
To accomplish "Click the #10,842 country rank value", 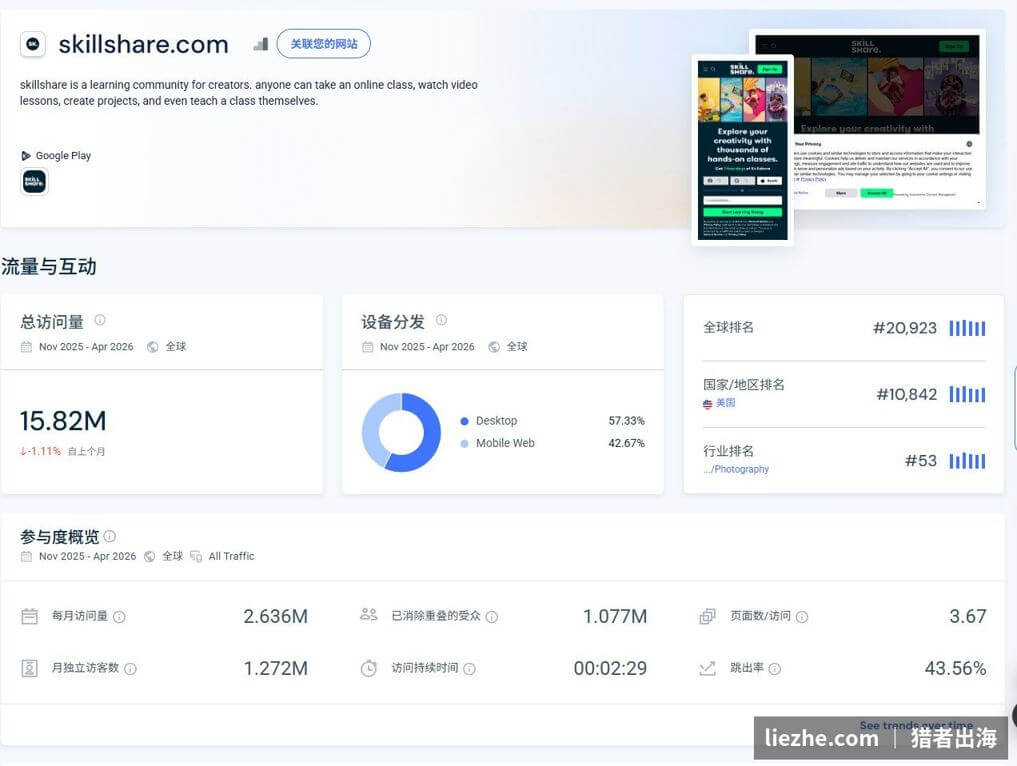I will pos(907,394).
